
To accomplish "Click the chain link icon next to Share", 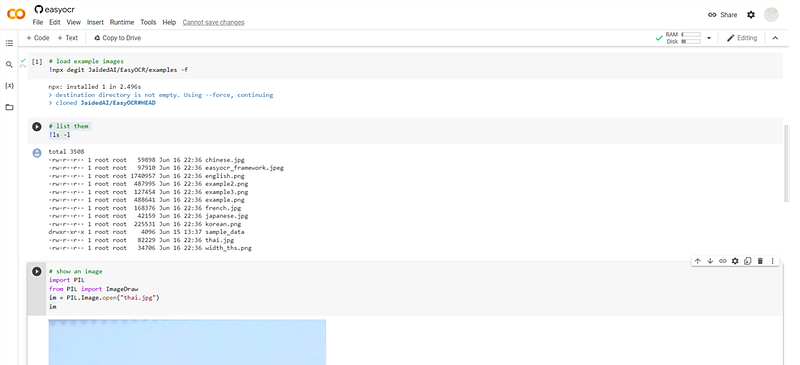I will point(712,15).
